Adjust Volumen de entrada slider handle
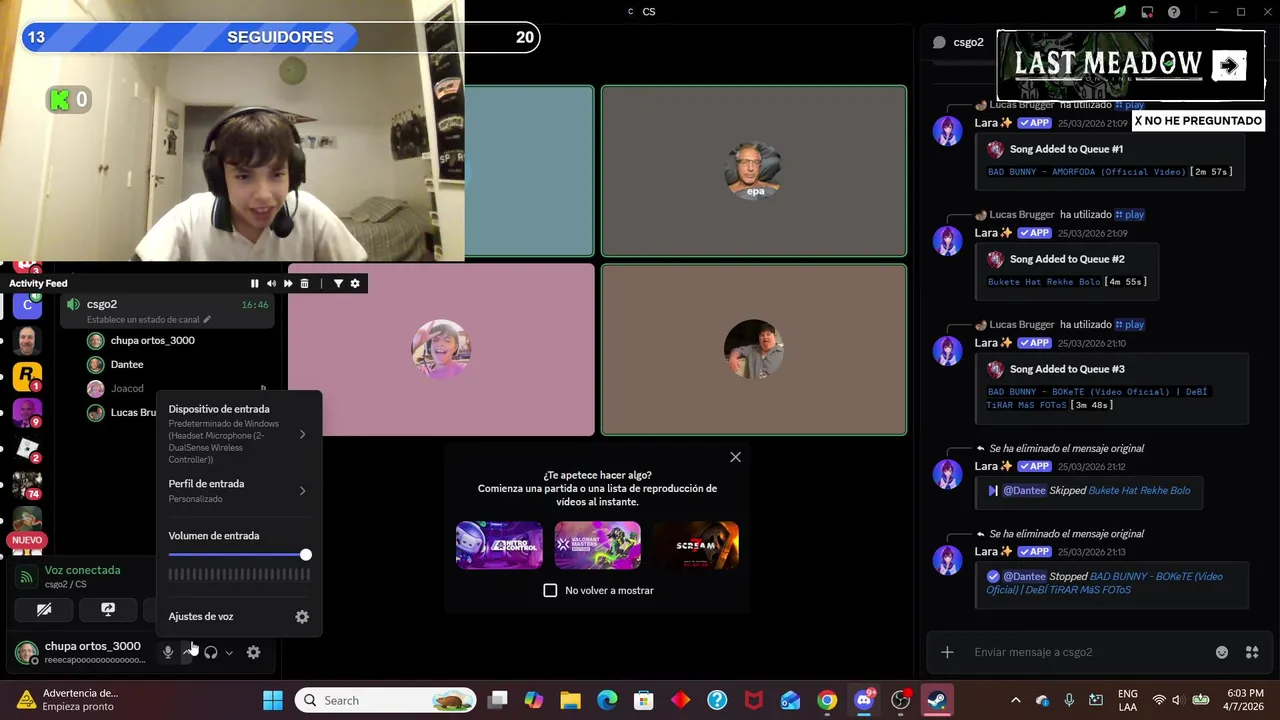Screen dimensions: 1280x720 (305, 555)
